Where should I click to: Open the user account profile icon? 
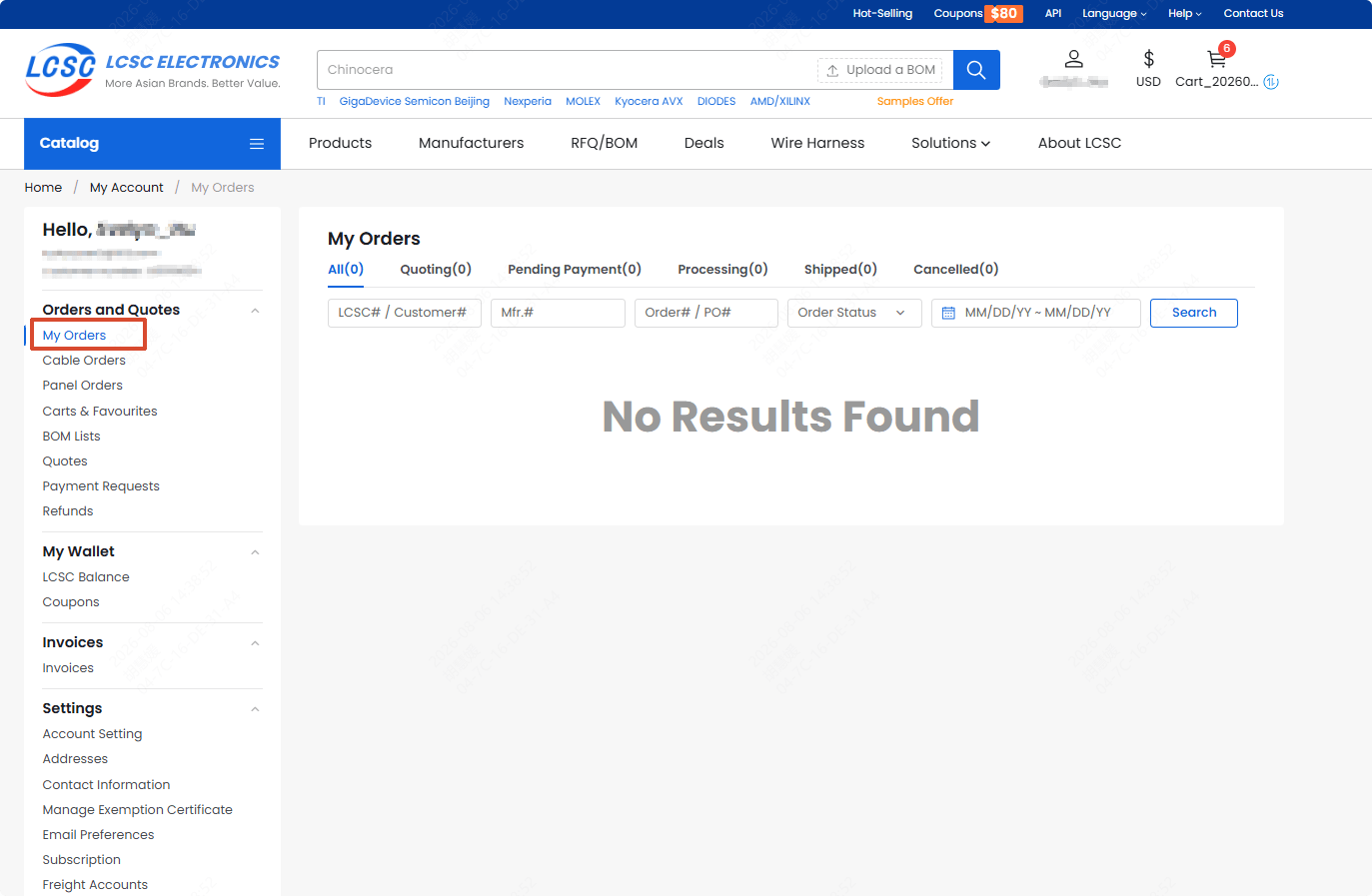coord(1073,59)
